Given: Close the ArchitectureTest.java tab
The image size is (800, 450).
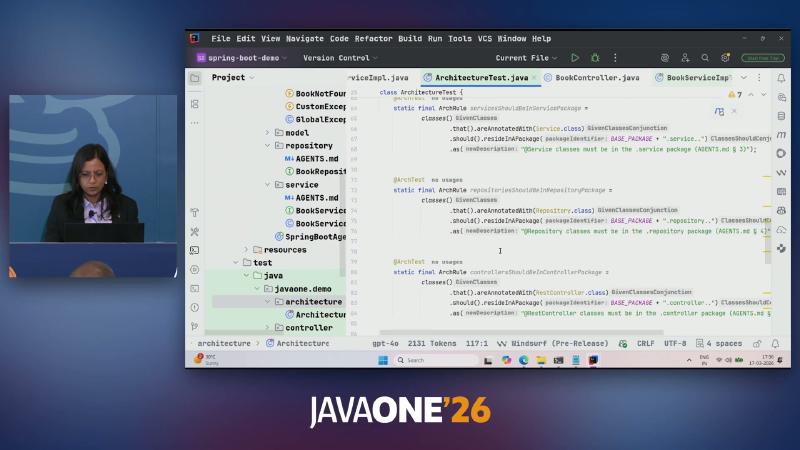Looking at the screenshot, I should point(534,78).
